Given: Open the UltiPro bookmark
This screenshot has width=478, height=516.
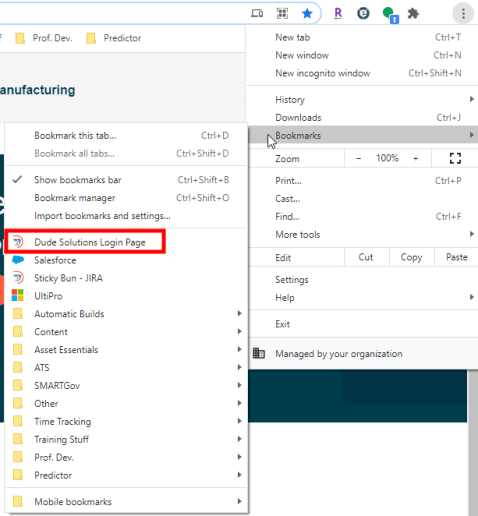Looking at the screenshot, I should tap(126, 296).
